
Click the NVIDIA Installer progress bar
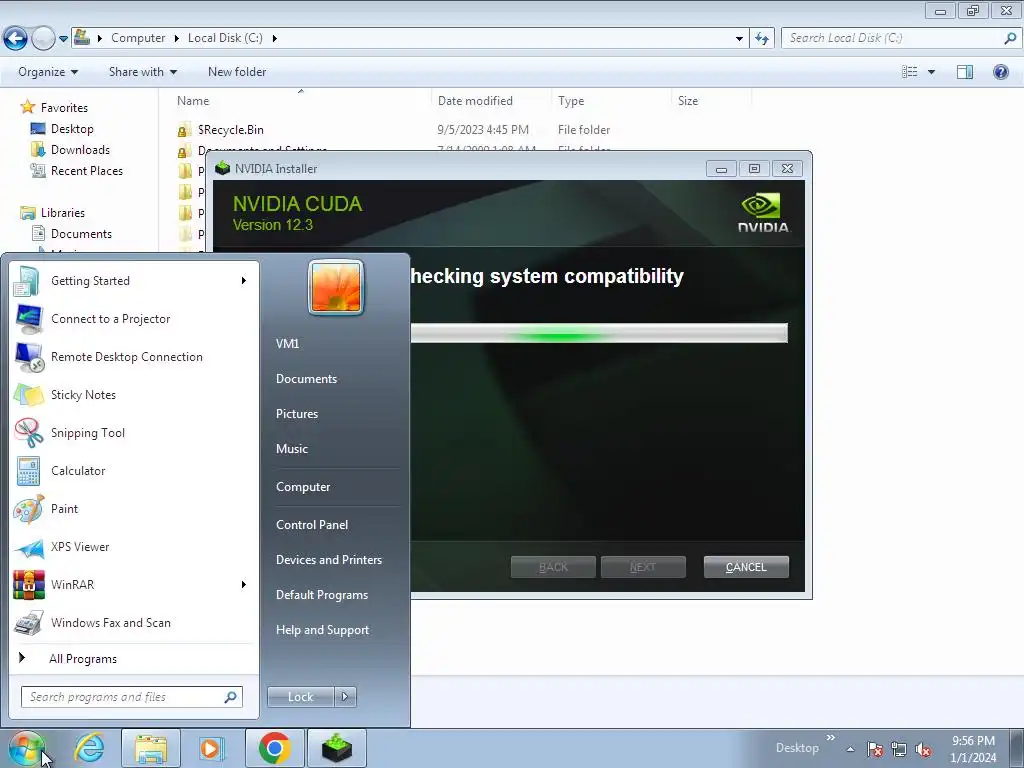599,333
